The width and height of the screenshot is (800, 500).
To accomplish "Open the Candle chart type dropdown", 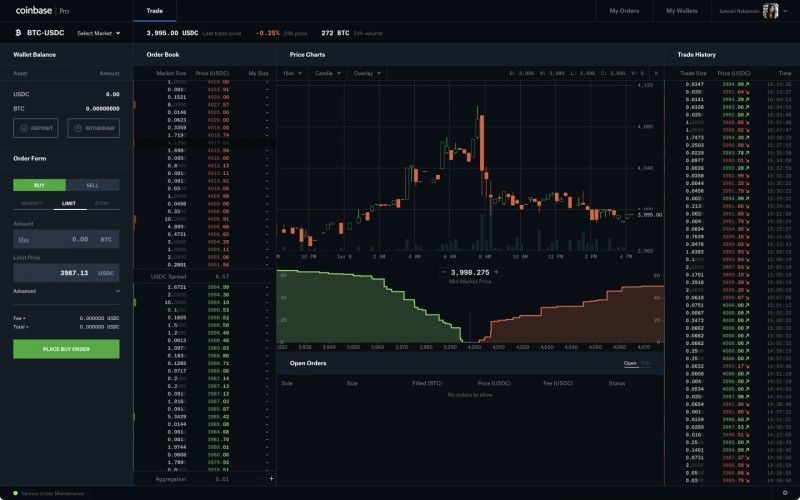I will point(328,73).
